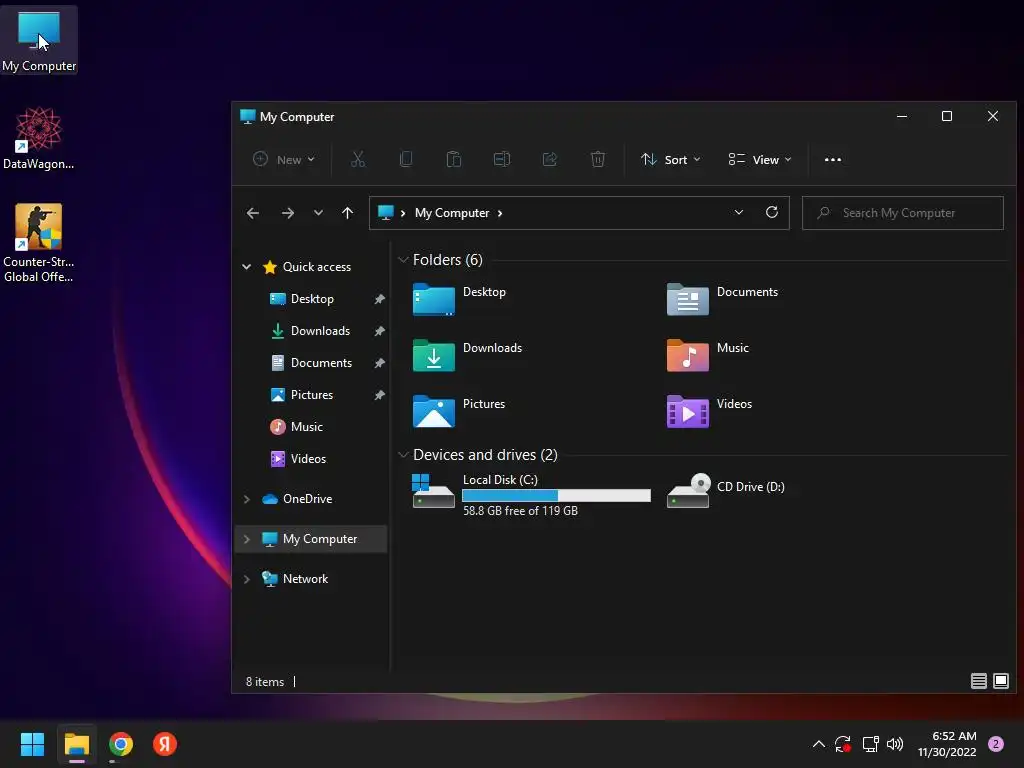1024x768 pixels.
Task: Launch Yandex browser from the taskbar
Action: click(165, 744)
